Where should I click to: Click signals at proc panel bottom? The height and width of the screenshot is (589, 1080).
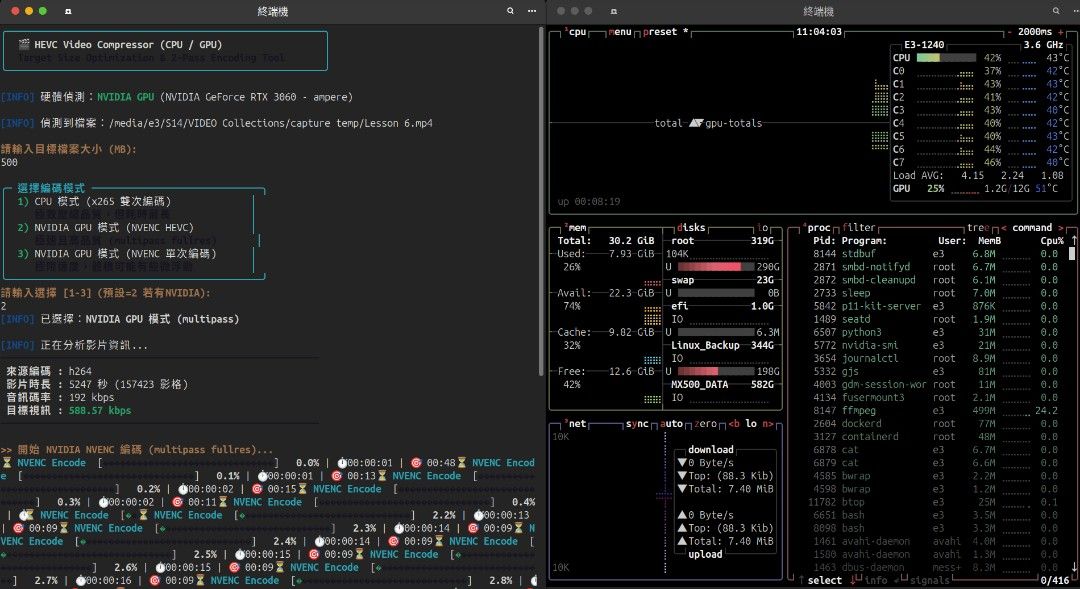929,580
